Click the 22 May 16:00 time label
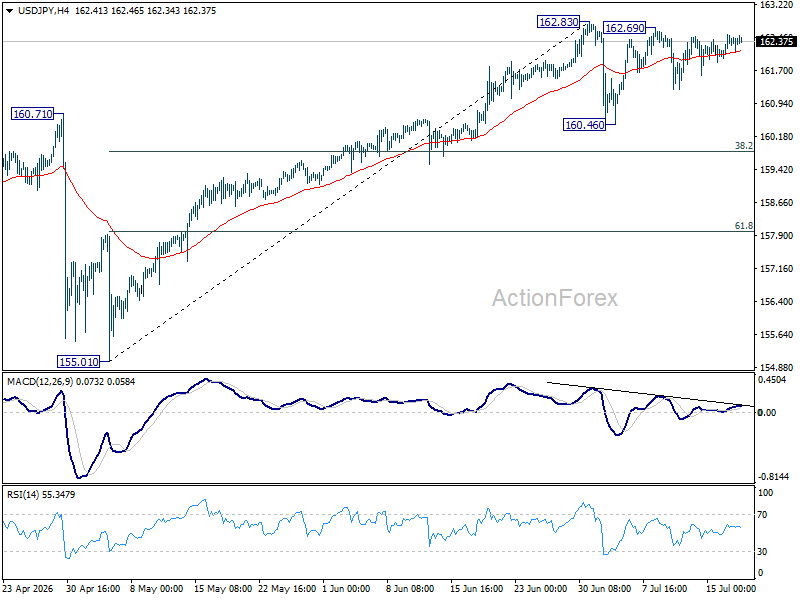The width and height of the screenshot is (800, 600). click(x=287, y=589)
